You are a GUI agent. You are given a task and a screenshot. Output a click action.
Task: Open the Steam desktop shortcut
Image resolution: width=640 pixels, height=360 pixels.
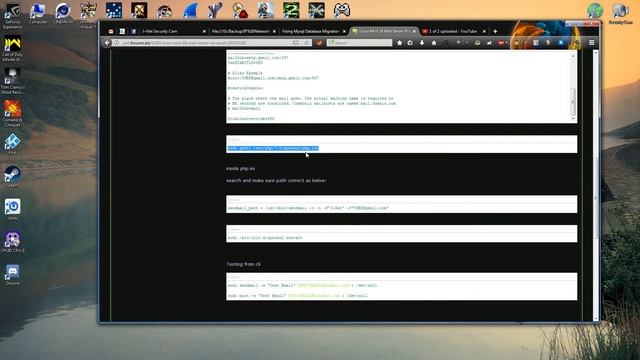point(12,177)
